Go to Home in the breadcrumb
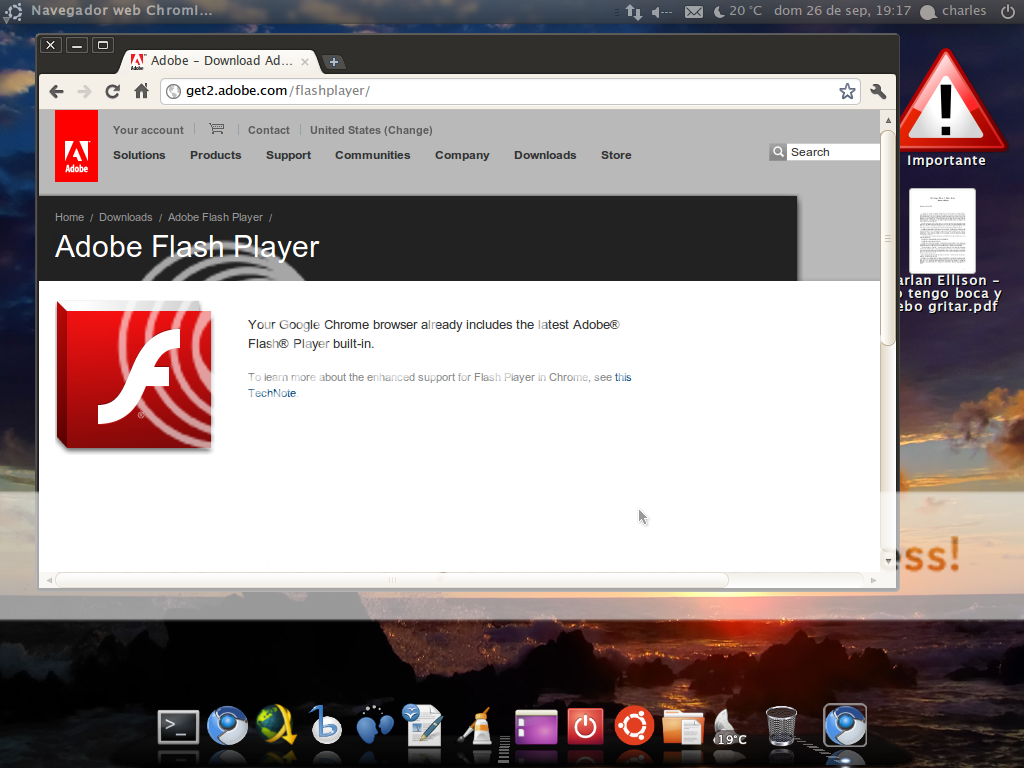This screenshot has height=768, width=1024. [69, 217]
